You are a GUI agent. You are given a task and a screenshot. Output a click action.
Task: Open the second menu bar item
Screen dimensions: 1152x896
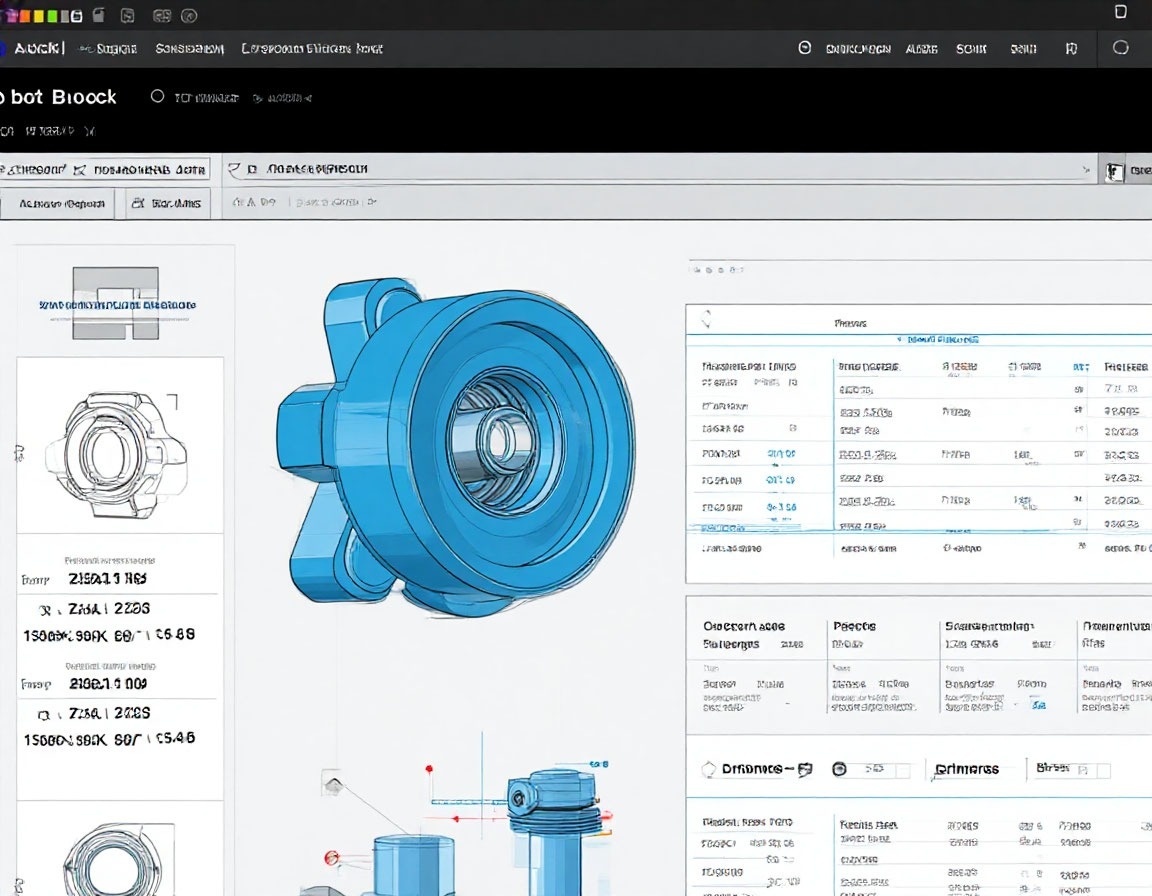pyautogui.click(x=190, y=48)
